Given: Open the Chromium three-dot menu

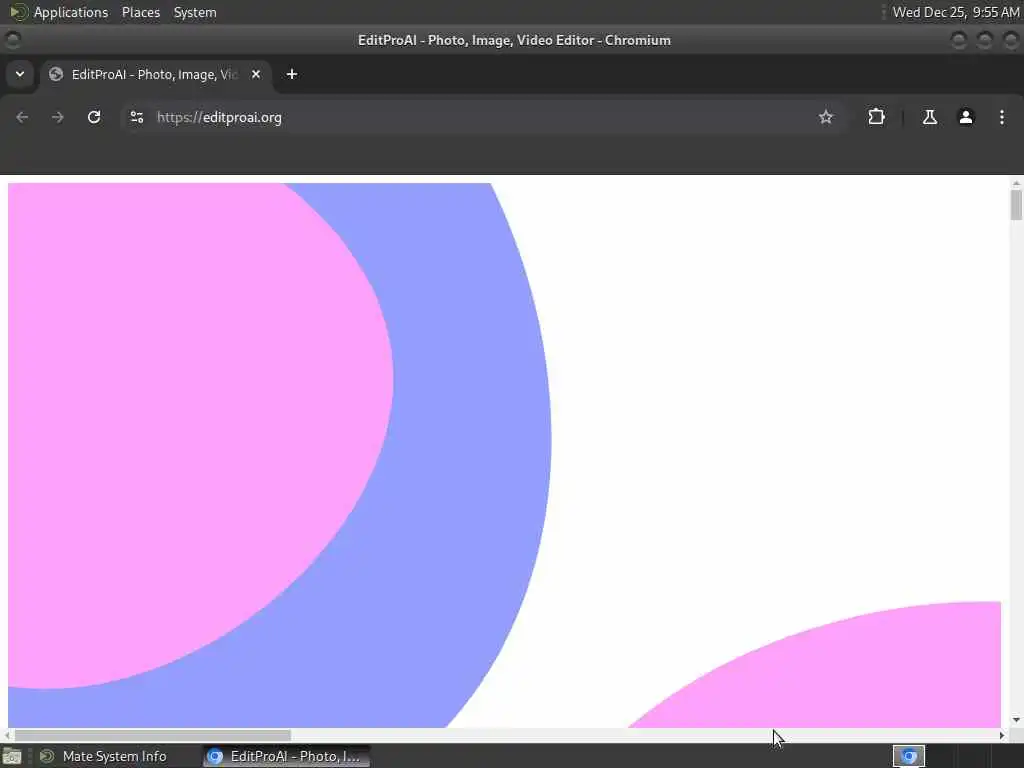Looking at the screenshot, I should pyautogui.click(x=1002, y=118).
